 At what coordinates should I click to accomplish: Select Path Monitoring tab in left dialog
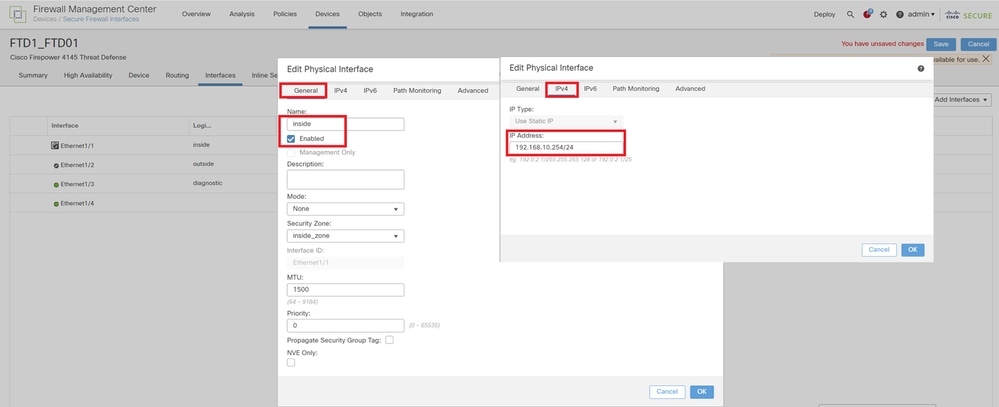tap(417, 90)
